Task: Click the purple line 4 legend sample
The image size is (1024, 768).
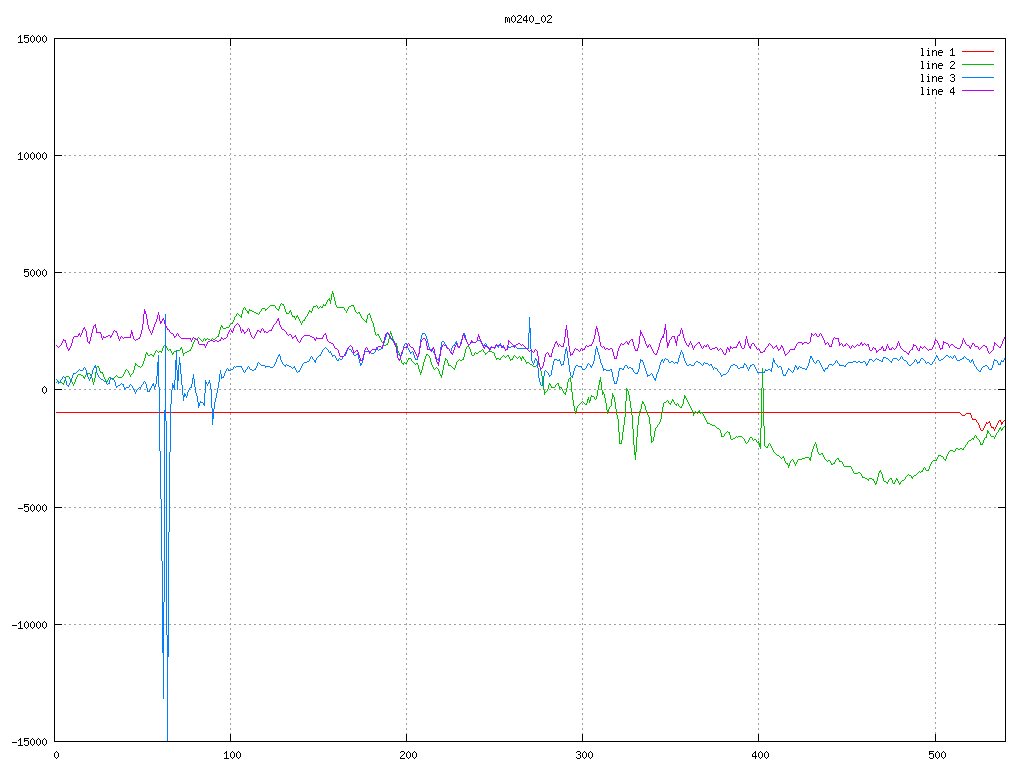Action: tap(978, 91)
